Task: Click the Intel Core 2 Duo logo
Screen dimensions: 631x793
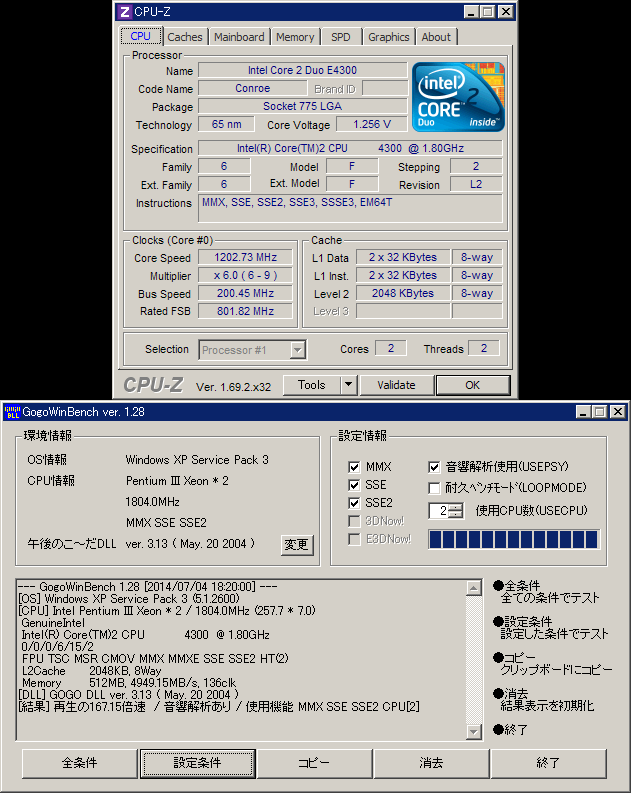Action: click(458, 97)
